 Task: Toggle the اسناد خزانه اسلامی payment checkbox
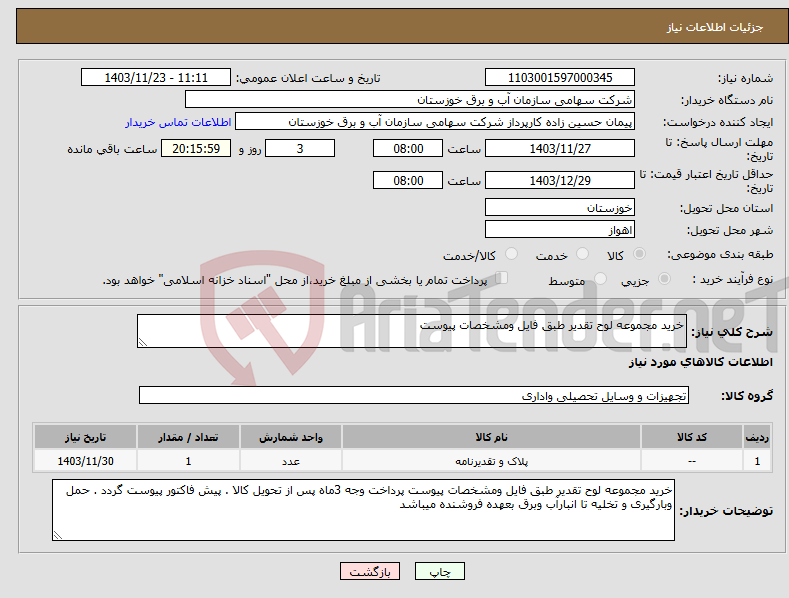(502, 277)
